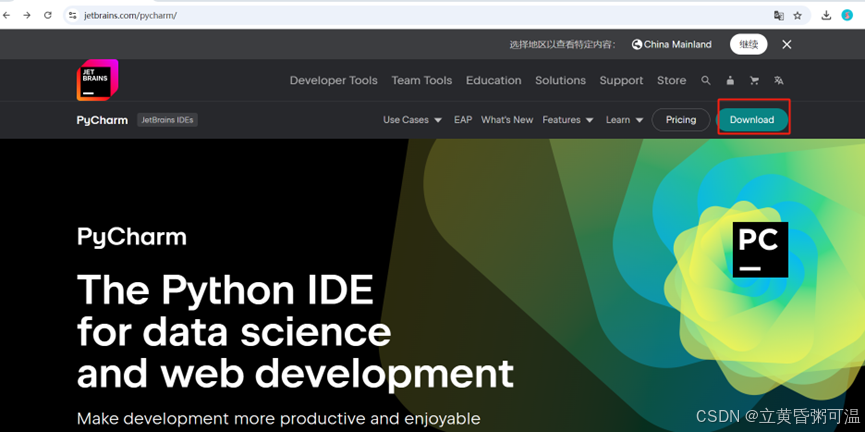865x432 pixels.
Task: Open the Team Tools menu
Action: tap(421, 81)
